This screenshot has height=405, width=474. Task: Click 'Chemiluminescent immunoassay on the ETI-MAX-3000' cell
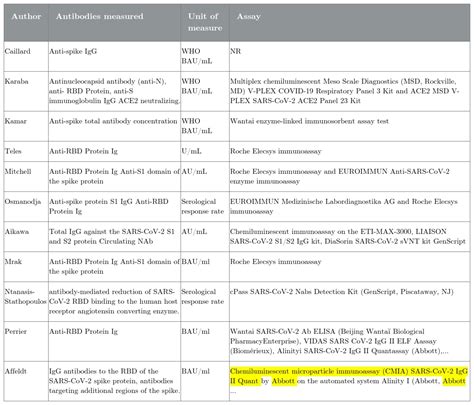[x=350, y=236]
